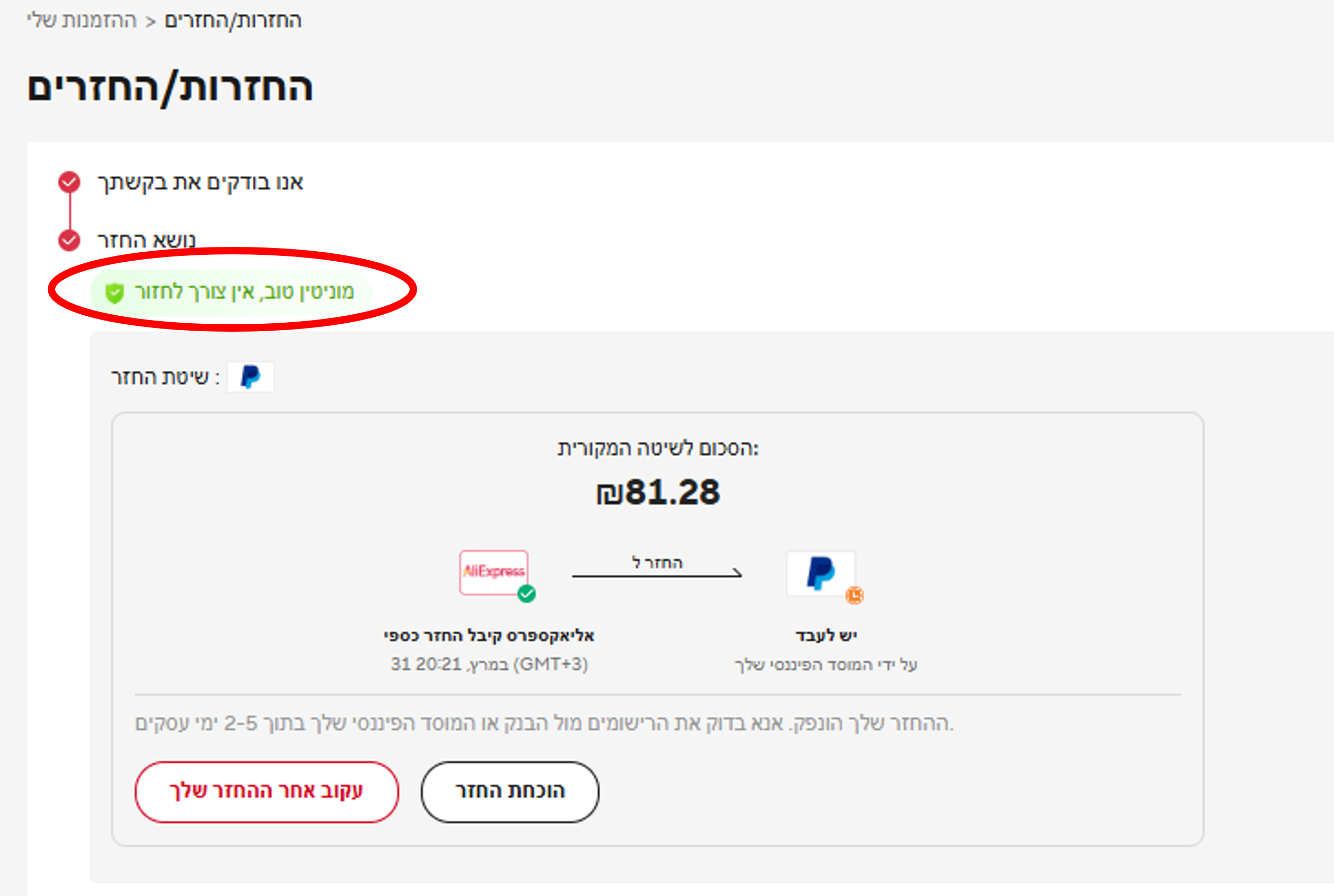Select the current החזרות/החזרים breadcrumb item
This screenshot has height=896, width=1334.
[233, 21]
